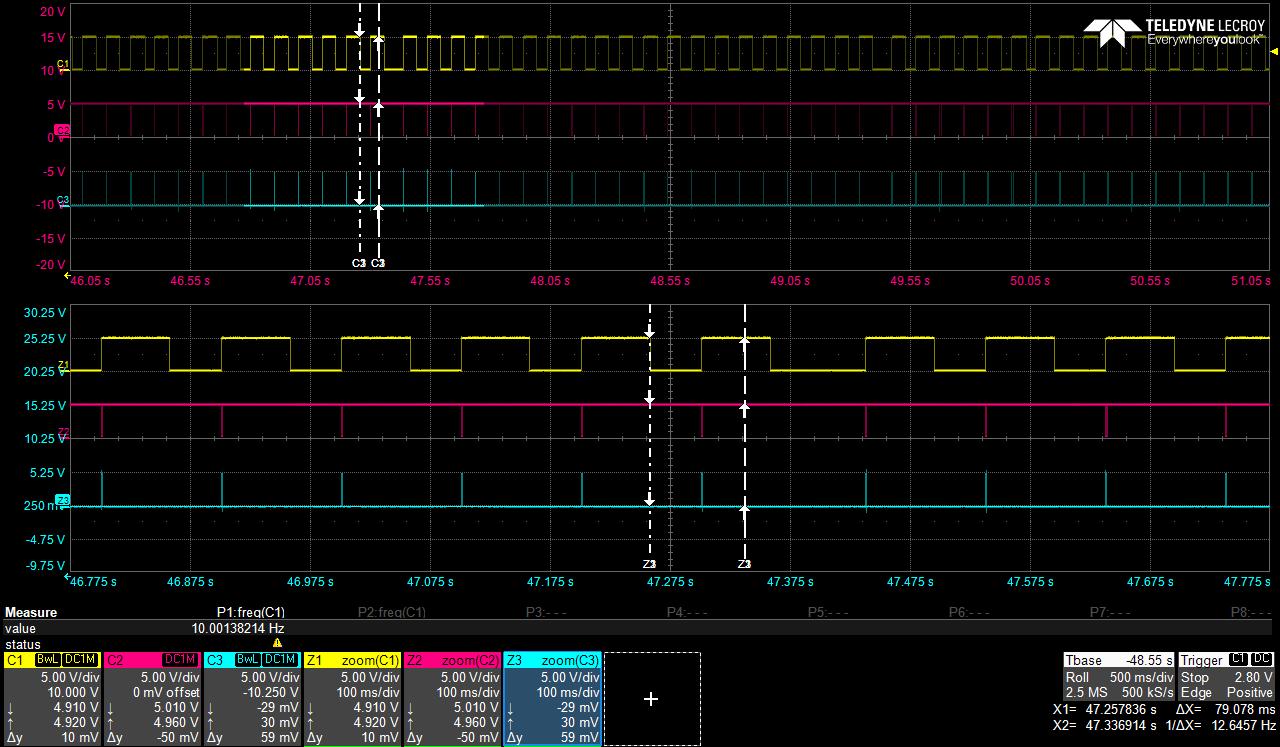
Task: Click the Z3 trace marker on lower grid
Action: pos(63,500)
